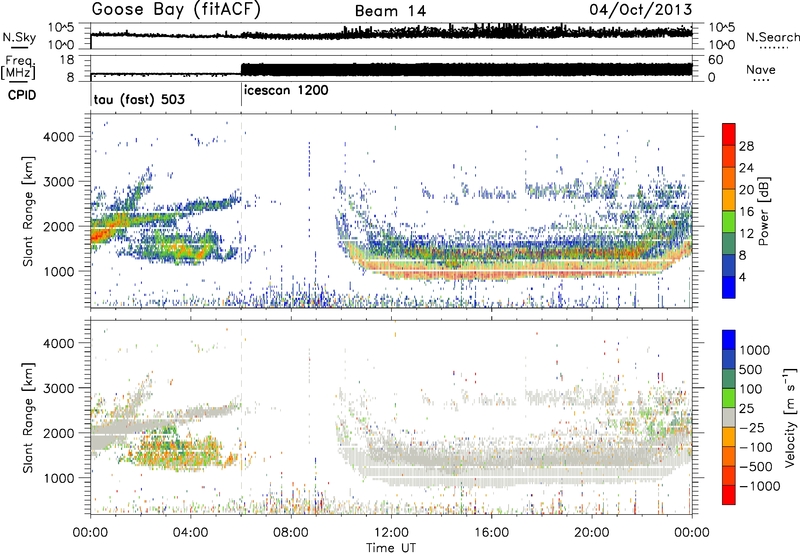Click the 'Freq. [MHz]' axis label
Viewport: 800px width, 554px height.
[x=19, y=68]
